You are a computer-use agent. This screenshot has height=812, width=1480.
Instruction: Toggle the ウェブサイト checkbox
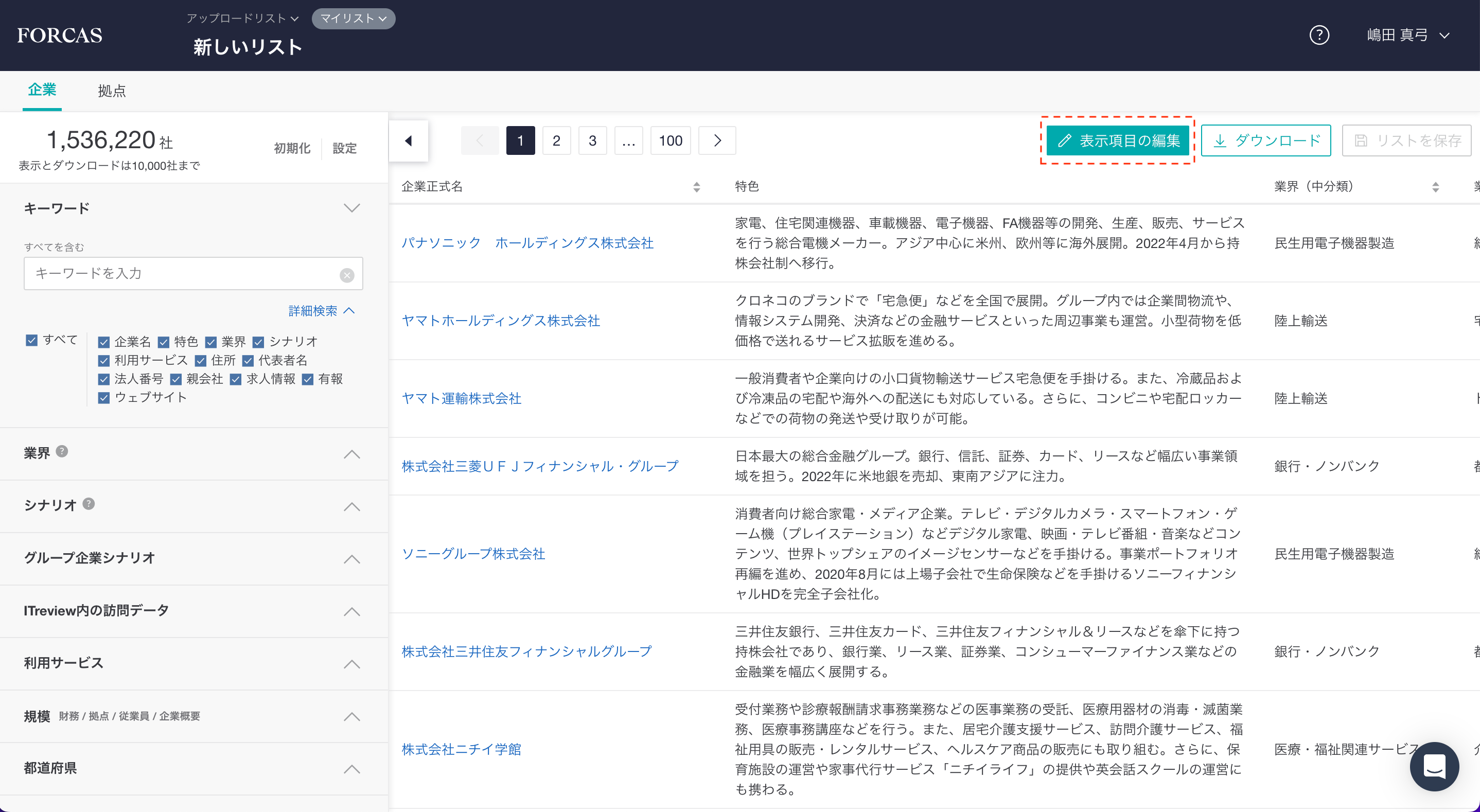click(x=104, y=398)
